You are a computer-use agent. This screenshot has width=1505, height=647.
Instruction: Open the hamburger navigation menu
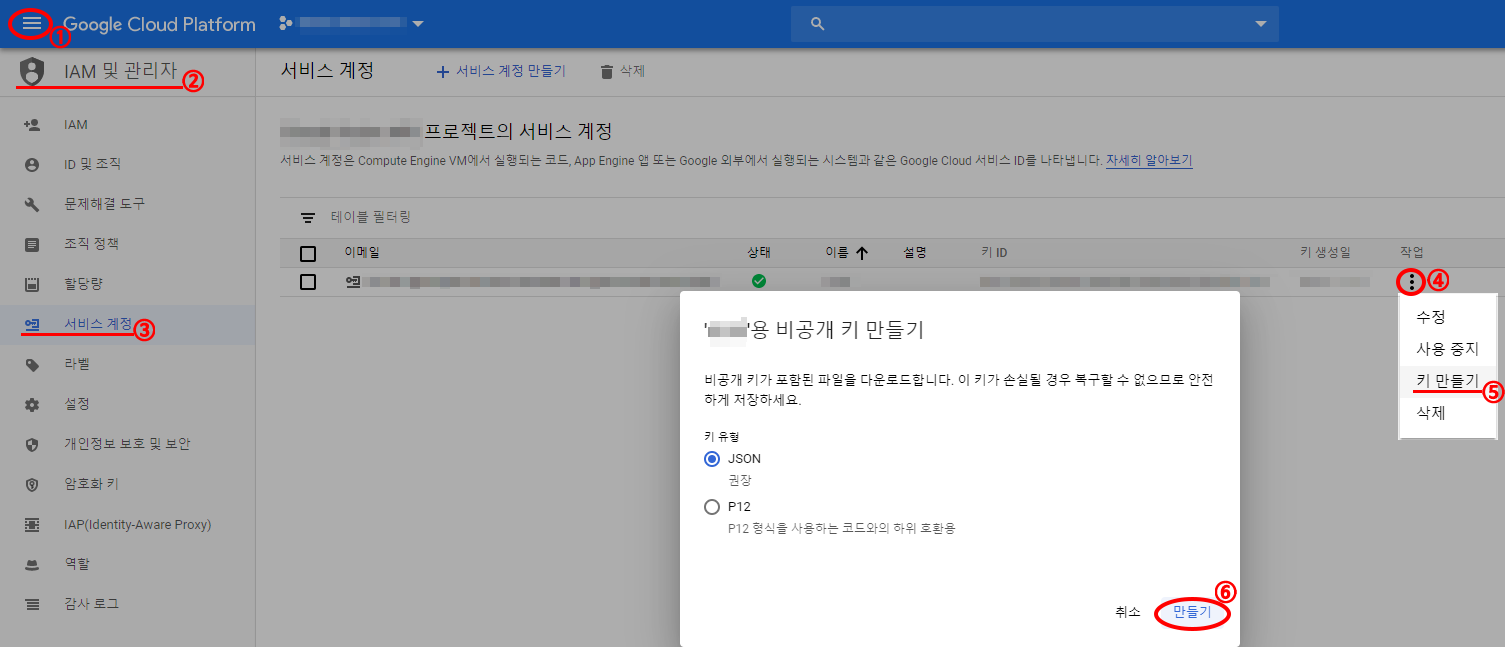click(x=32, y=23)
